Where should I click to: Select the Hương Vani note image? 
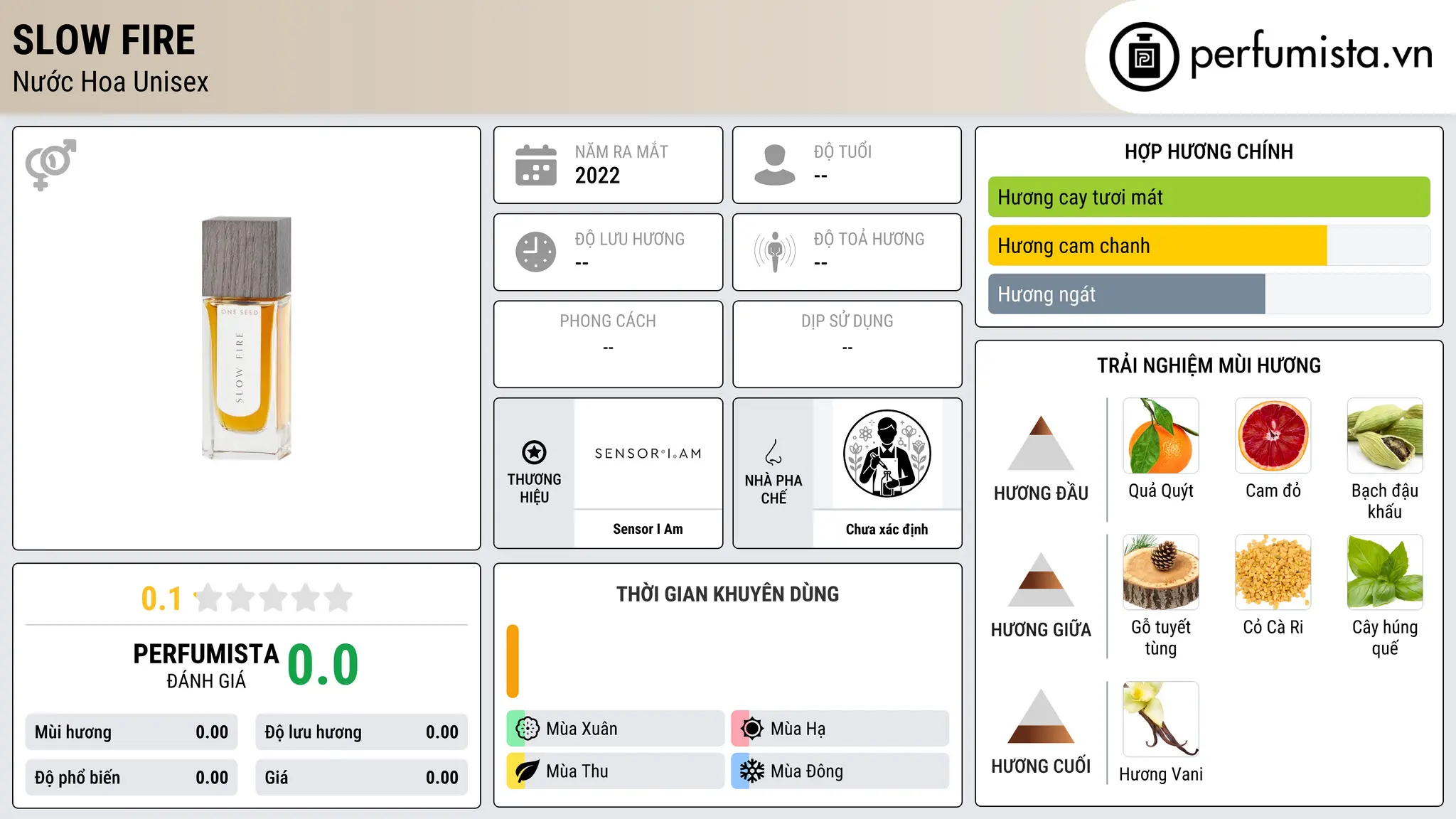[x=1161, y=719]
